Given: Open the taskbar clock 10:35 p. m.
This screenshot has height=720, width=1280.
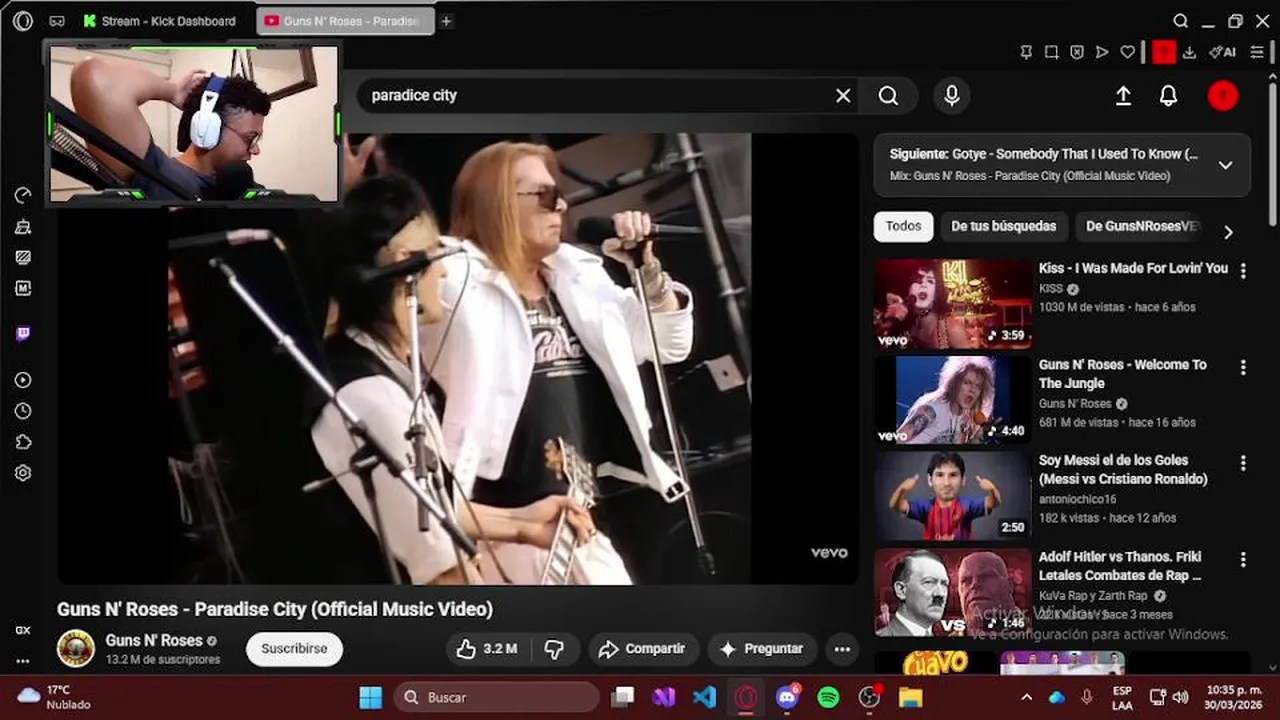Looking at the screenshot, I should [1235, 697].
